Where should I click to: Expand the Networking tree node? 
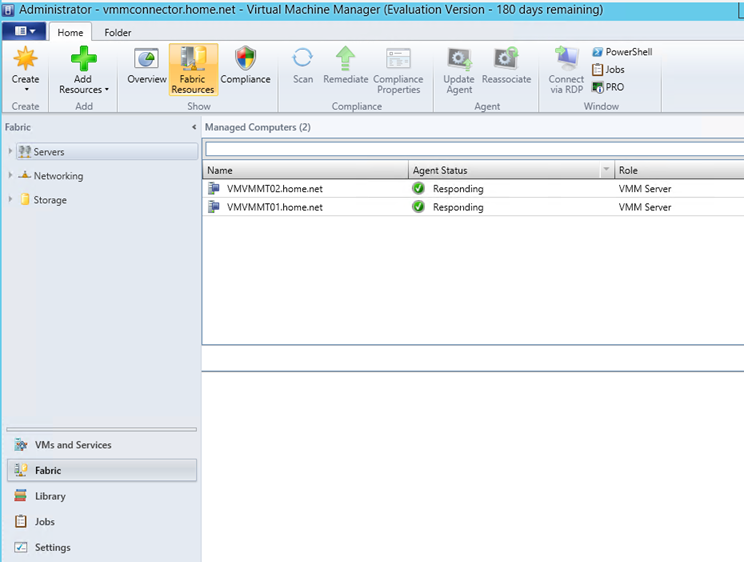(10, 175)
